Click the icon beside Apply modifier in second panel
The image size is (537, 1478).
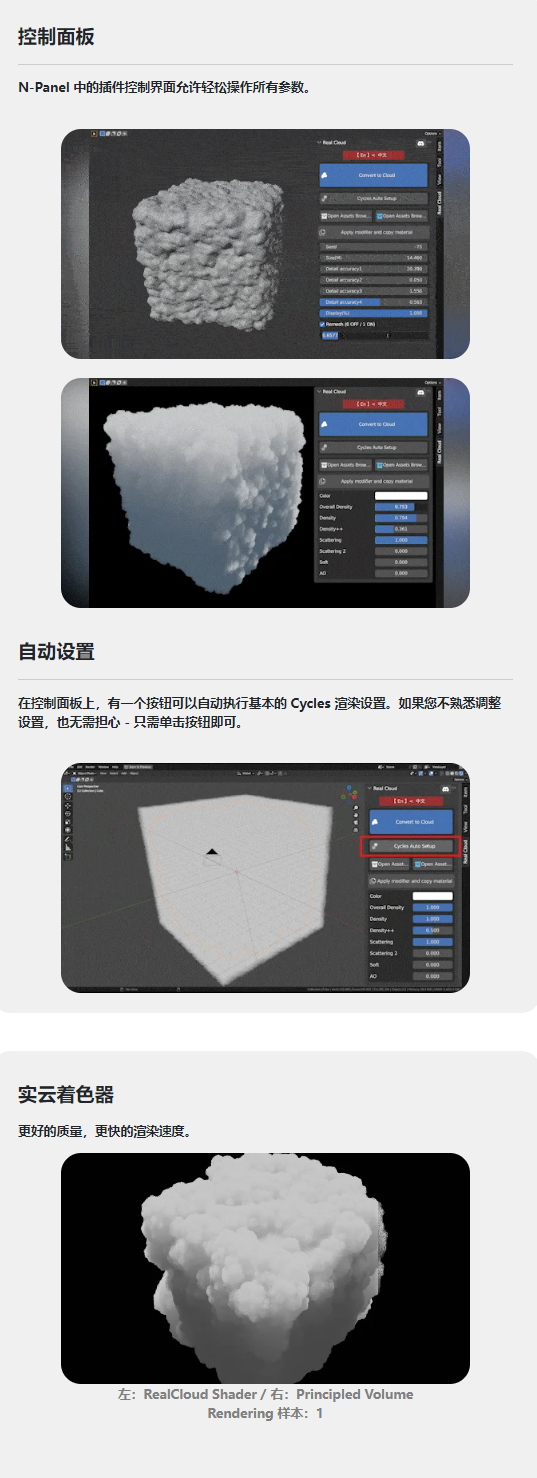click(x=323, y=481)
